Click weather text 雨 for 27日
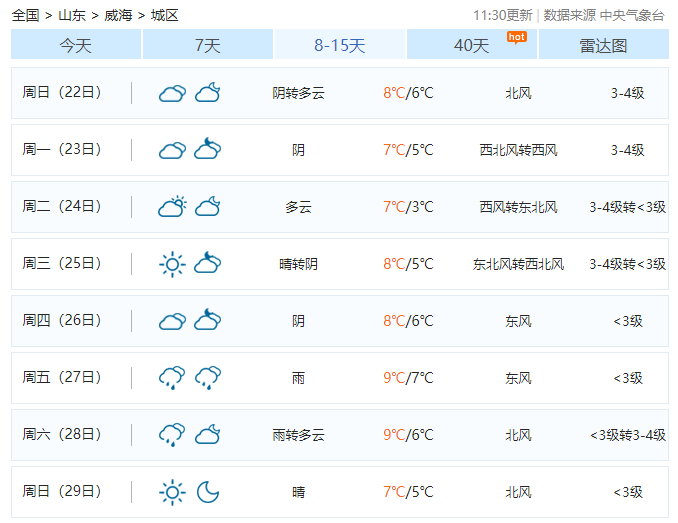The width and height of the screenshot is (678, 523). (x=298, y=378)
